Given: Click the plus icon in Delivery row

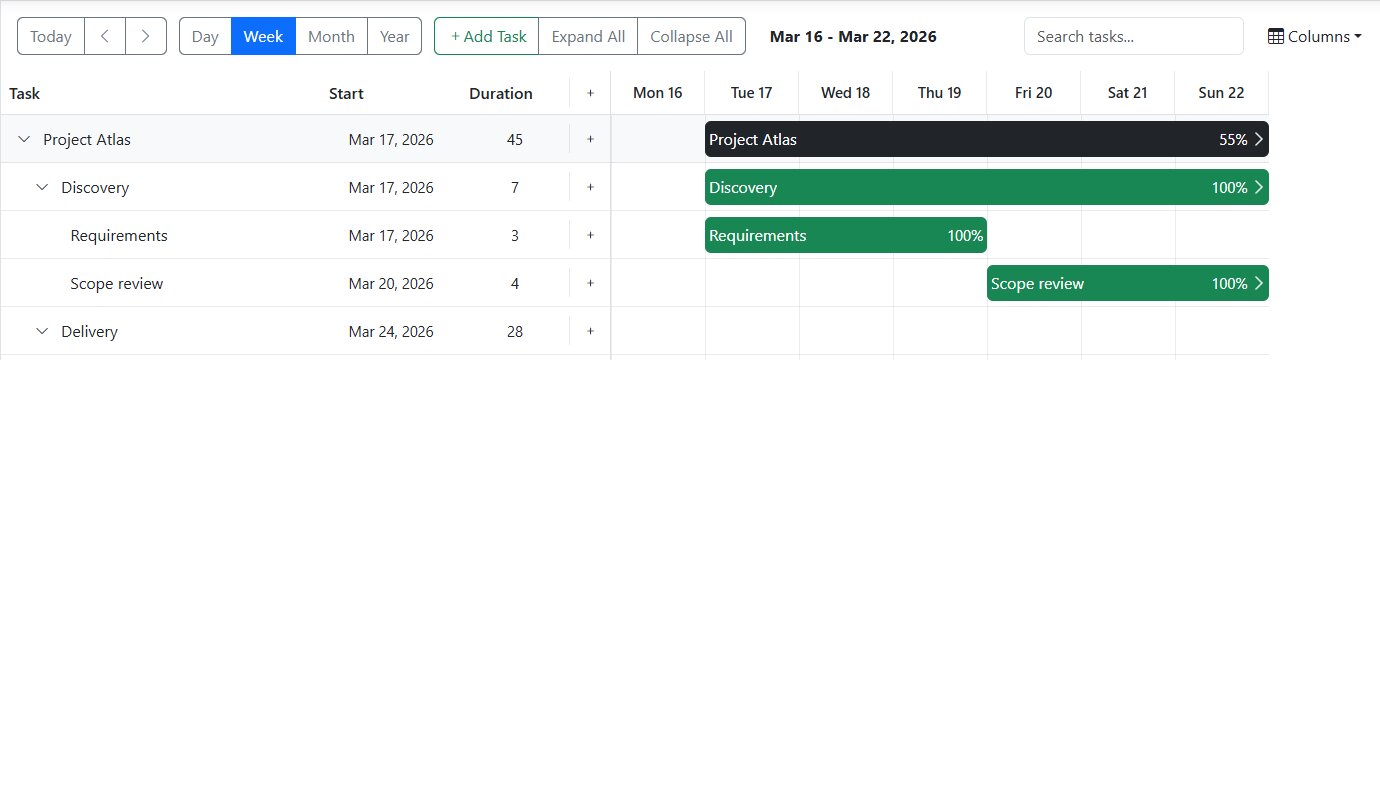Looking at the screenshot, I should (590, 331).
